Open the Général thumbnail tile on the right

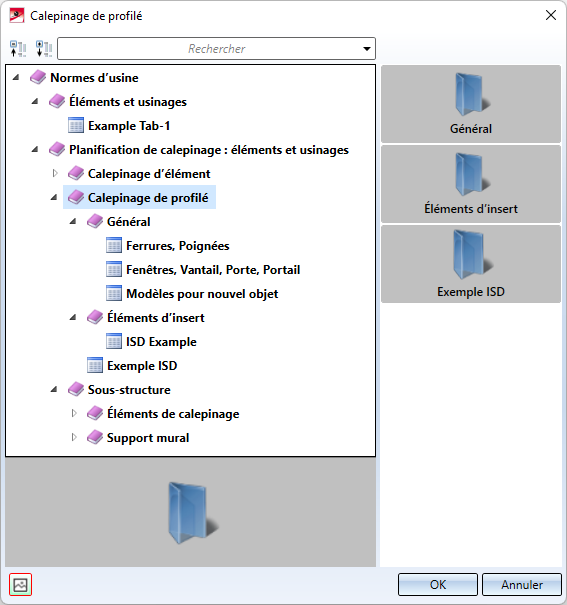coord(471,104)
